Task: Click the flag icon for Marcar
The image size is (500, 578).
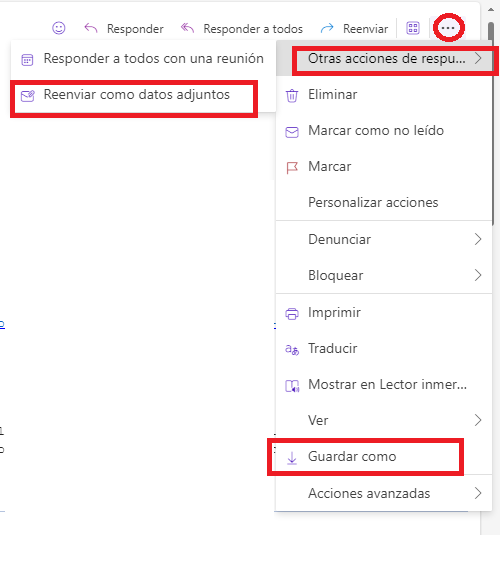Action: click(292, 168)
